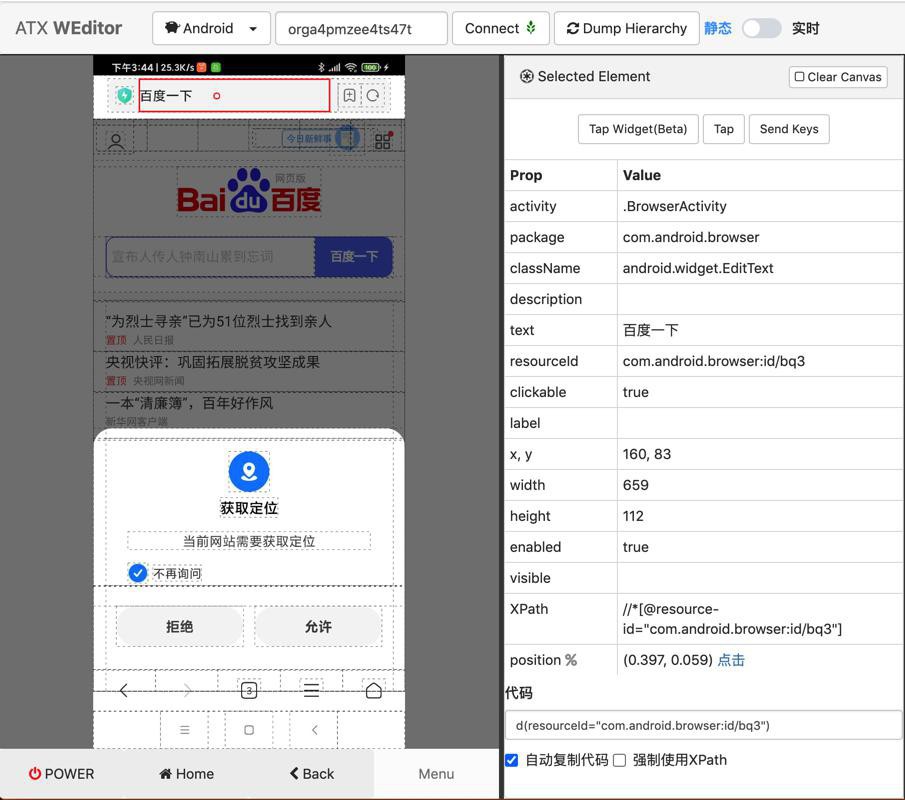Click the generated code field
Screen dimensions: 905x800
point(703,726)
